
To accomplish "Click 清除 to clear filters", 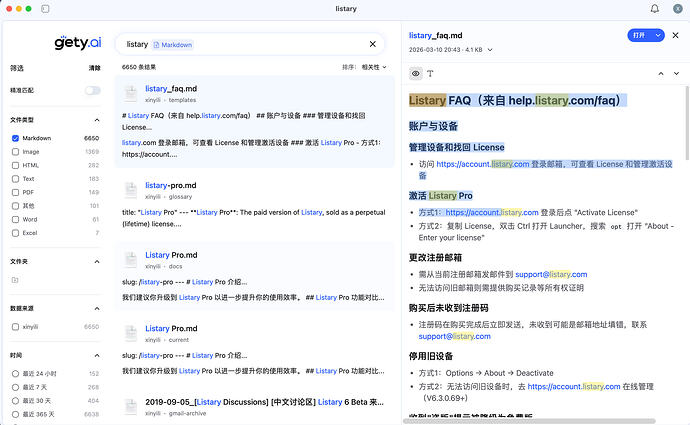I will tap(95, 68).
